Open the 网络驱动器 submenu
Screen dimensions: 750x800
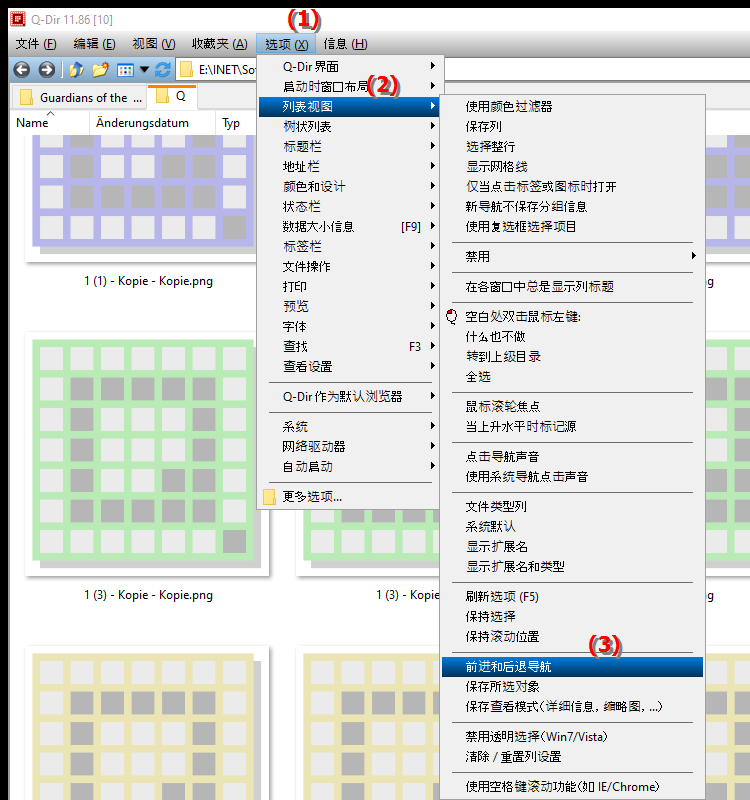(349, 446)
